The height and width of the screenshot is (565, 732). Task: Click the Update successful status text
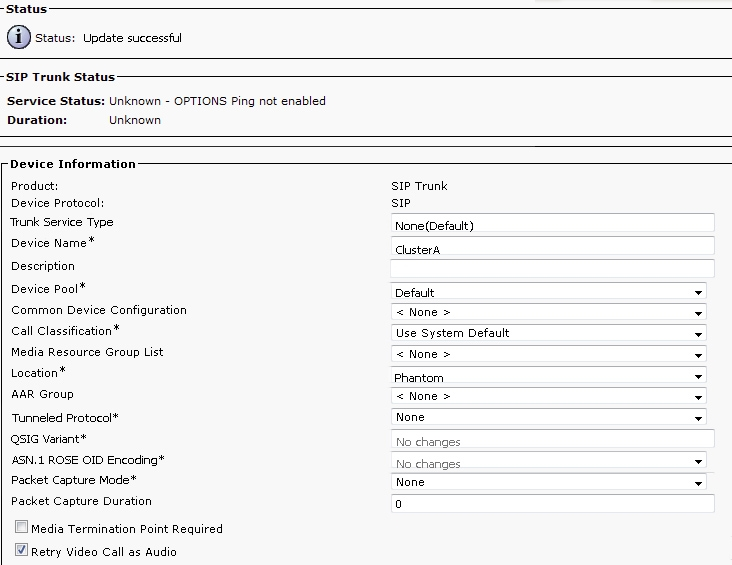[132, 38]
